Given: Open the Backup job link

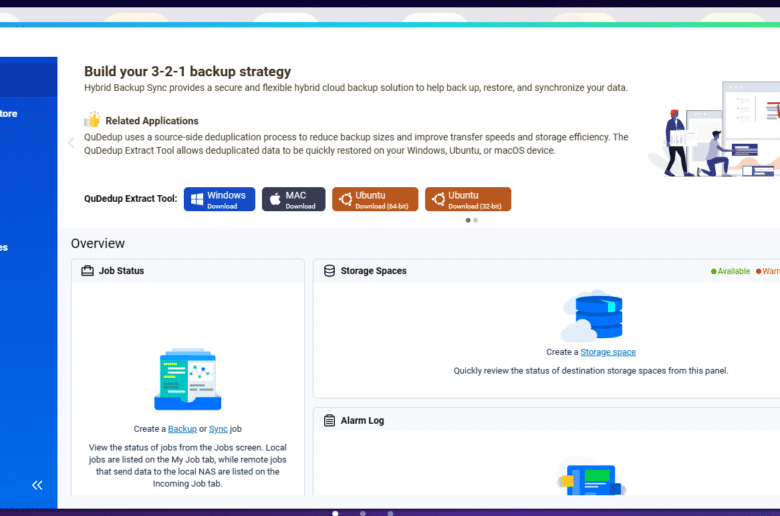Looking at the screenshot, I should 182,429.
